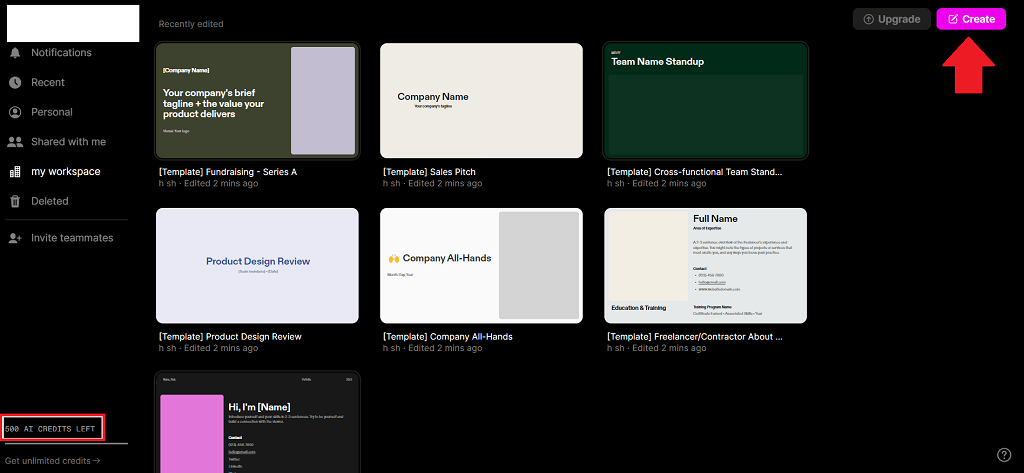Open the Sales Pitch template thumbnail
Screen dimensions: 1024x473
[481, 101]
